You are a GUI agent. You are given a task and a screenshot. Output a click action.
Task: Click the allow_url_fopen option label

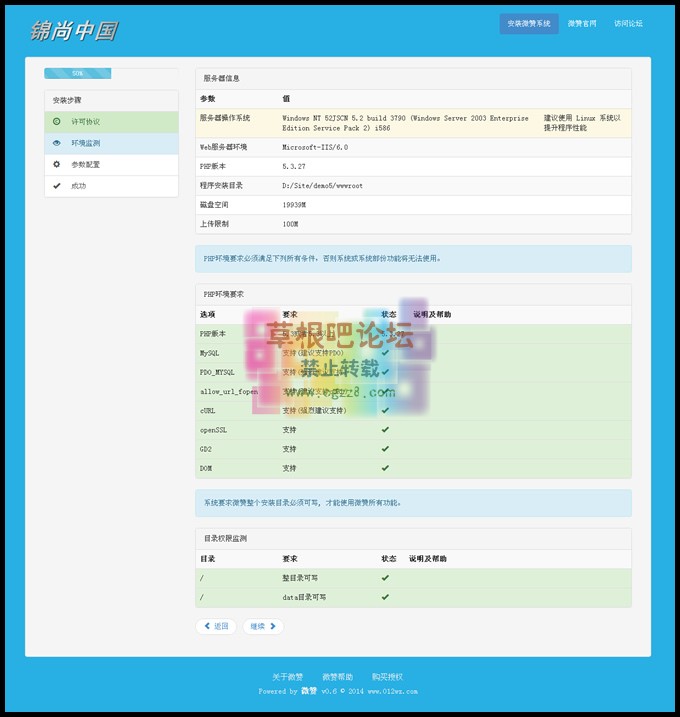tap(229, 391)
